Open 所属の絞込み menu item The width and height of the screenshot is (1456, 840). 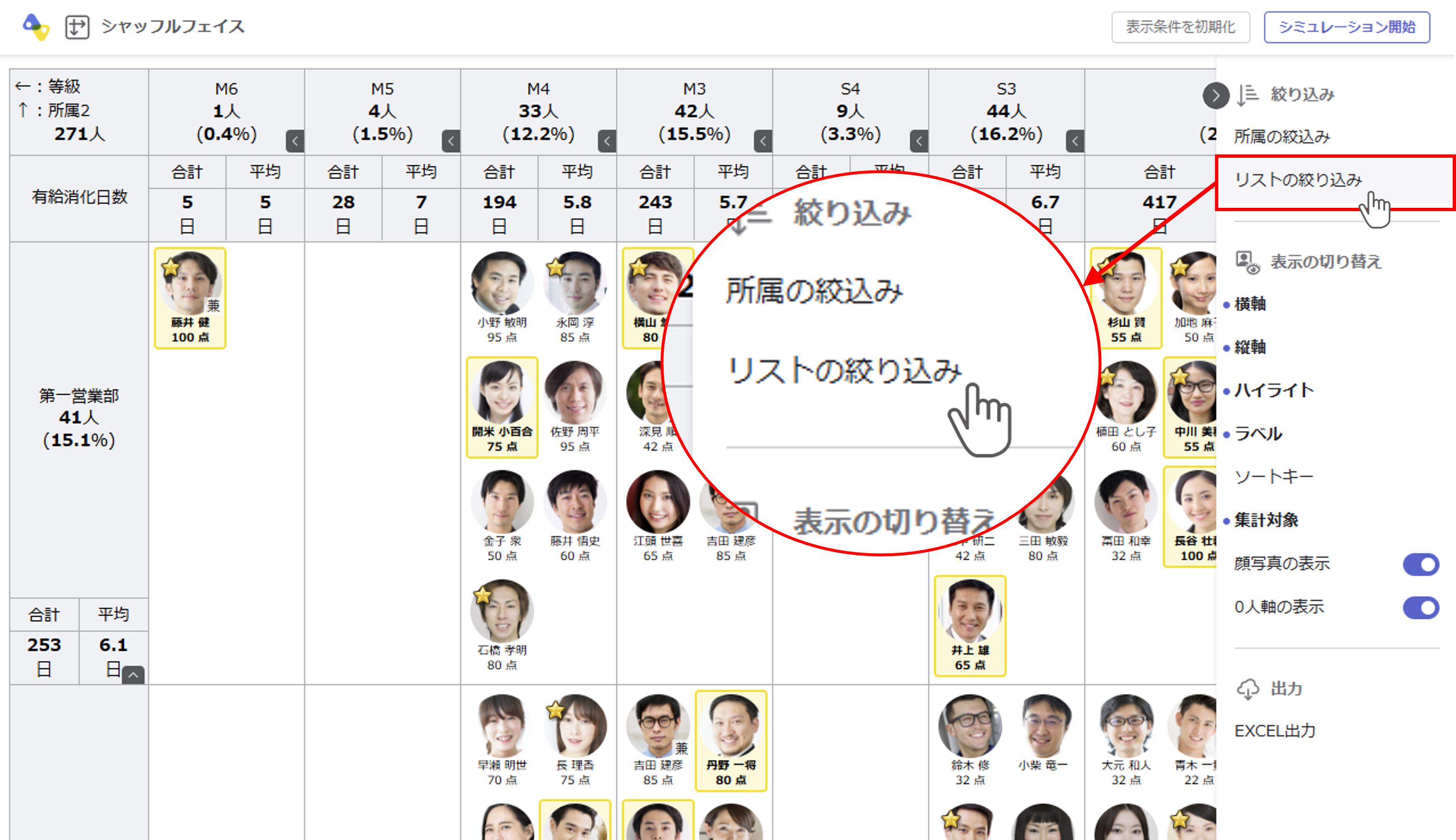[1282, 137]
